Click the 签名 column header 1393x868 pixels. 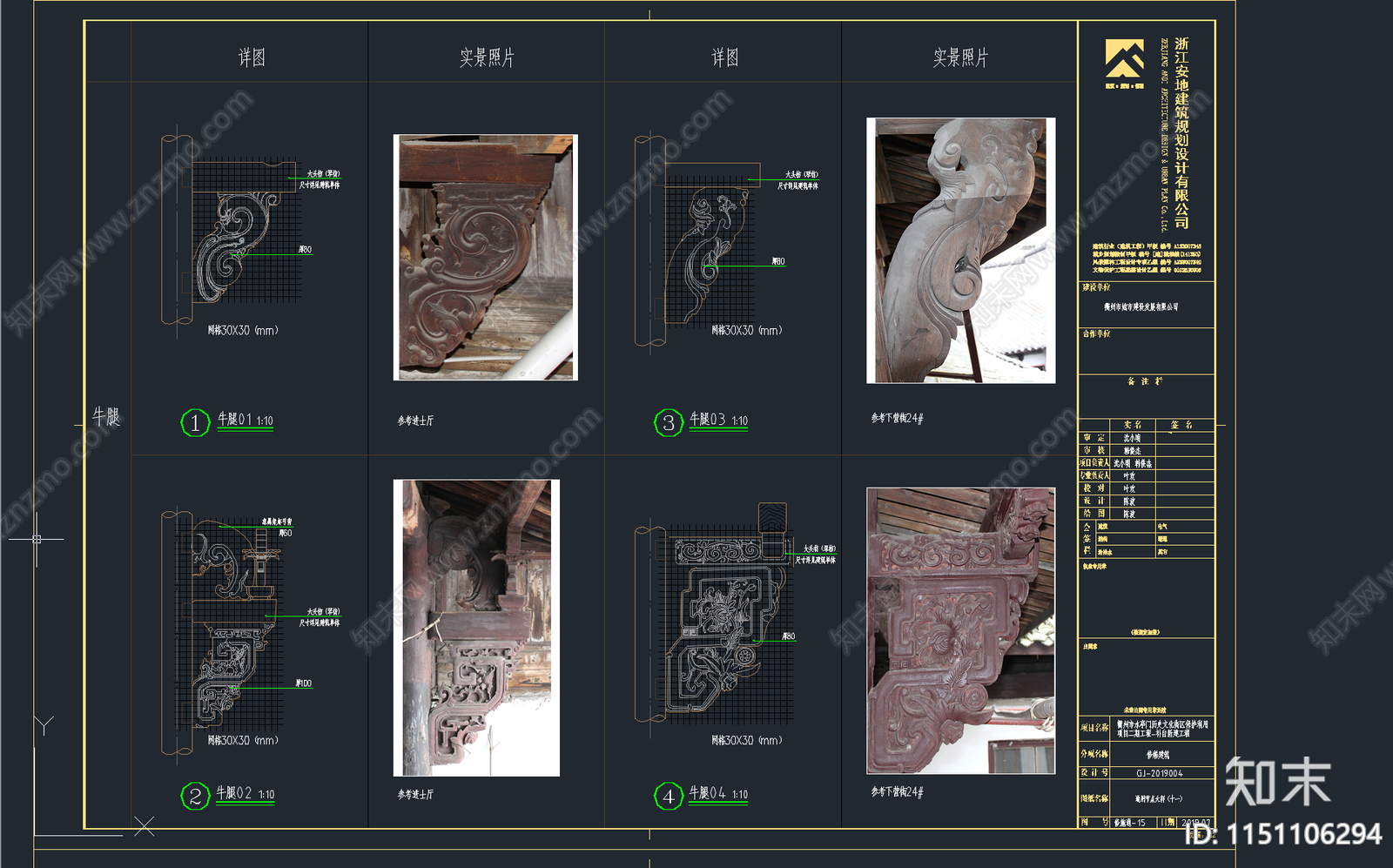click(x=1181, y=425)
